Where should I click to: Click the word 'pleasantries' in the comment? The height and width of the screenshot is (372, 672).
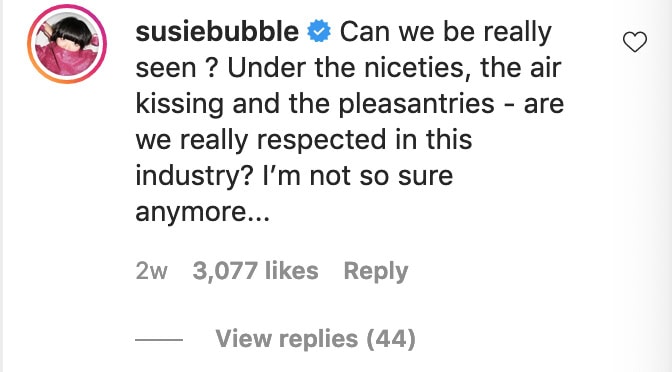tap(417, 105)
